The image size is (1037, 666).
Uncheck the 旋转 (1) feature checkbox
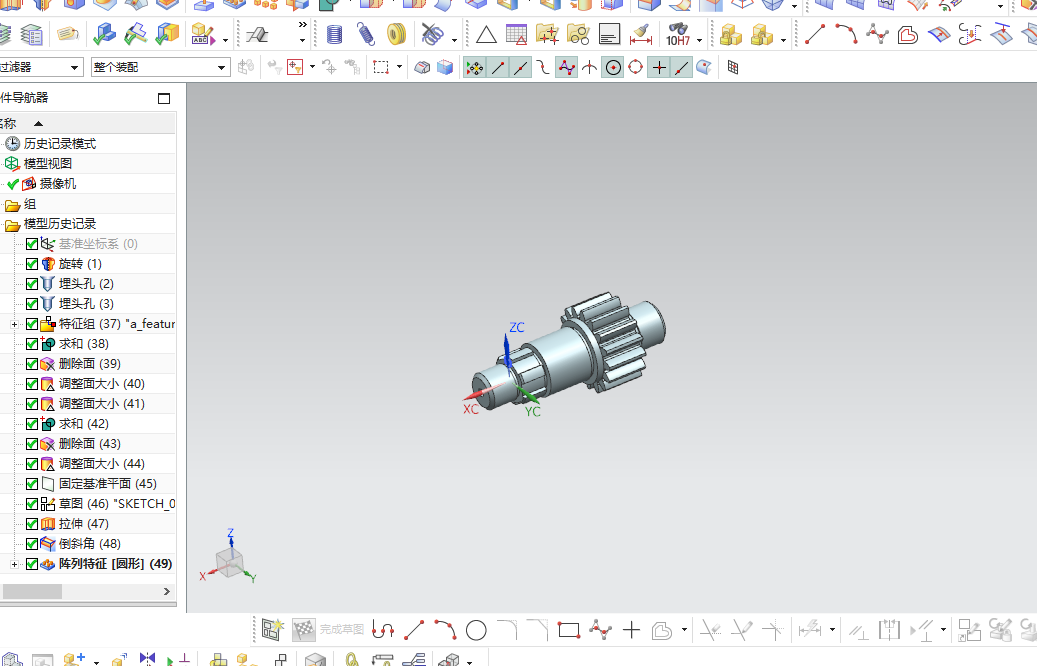pyautogui.click(x=32, y=264)
